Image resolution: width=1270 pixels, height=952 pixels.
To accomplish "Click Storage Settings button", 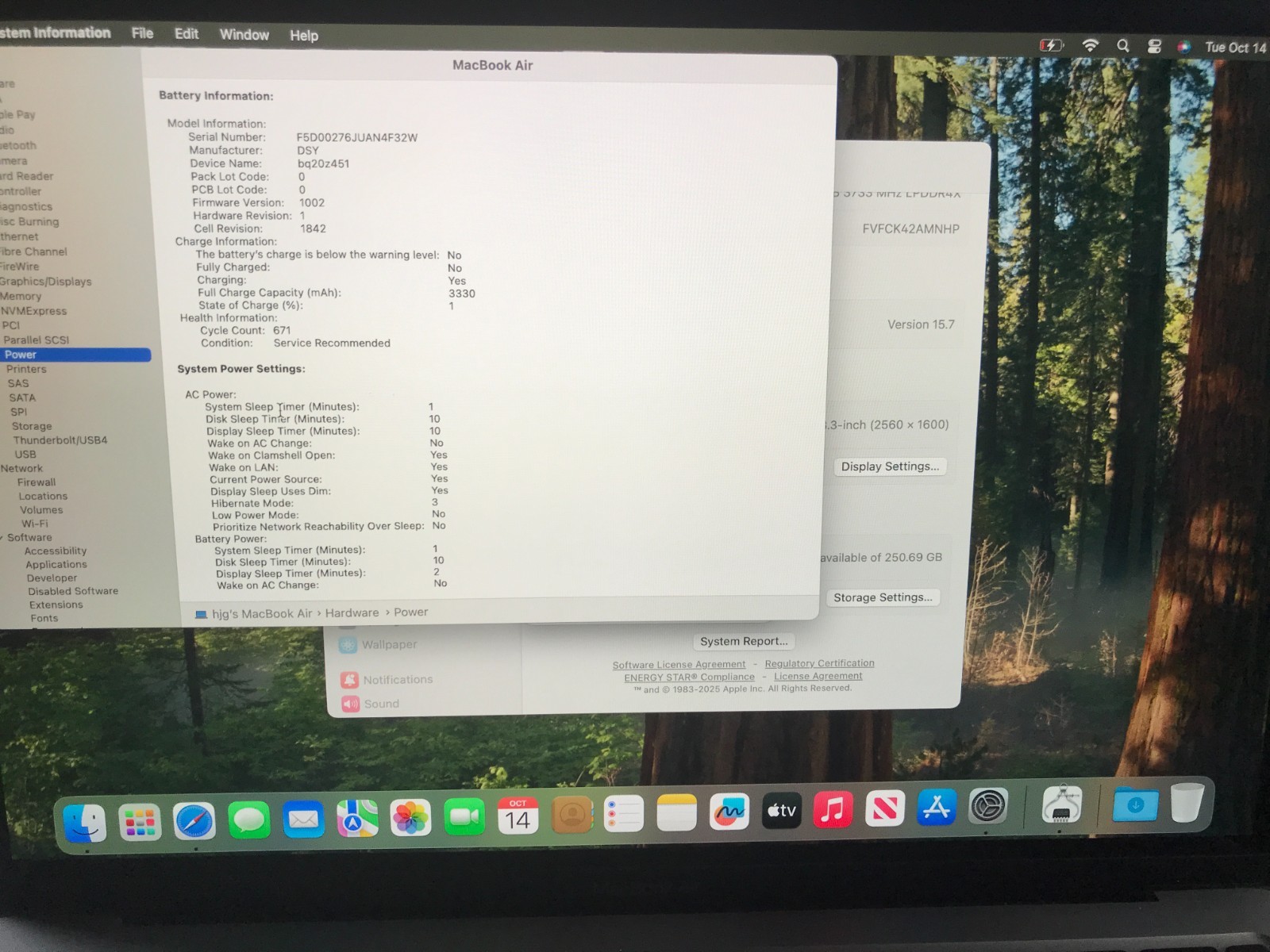I will (883, 597).
